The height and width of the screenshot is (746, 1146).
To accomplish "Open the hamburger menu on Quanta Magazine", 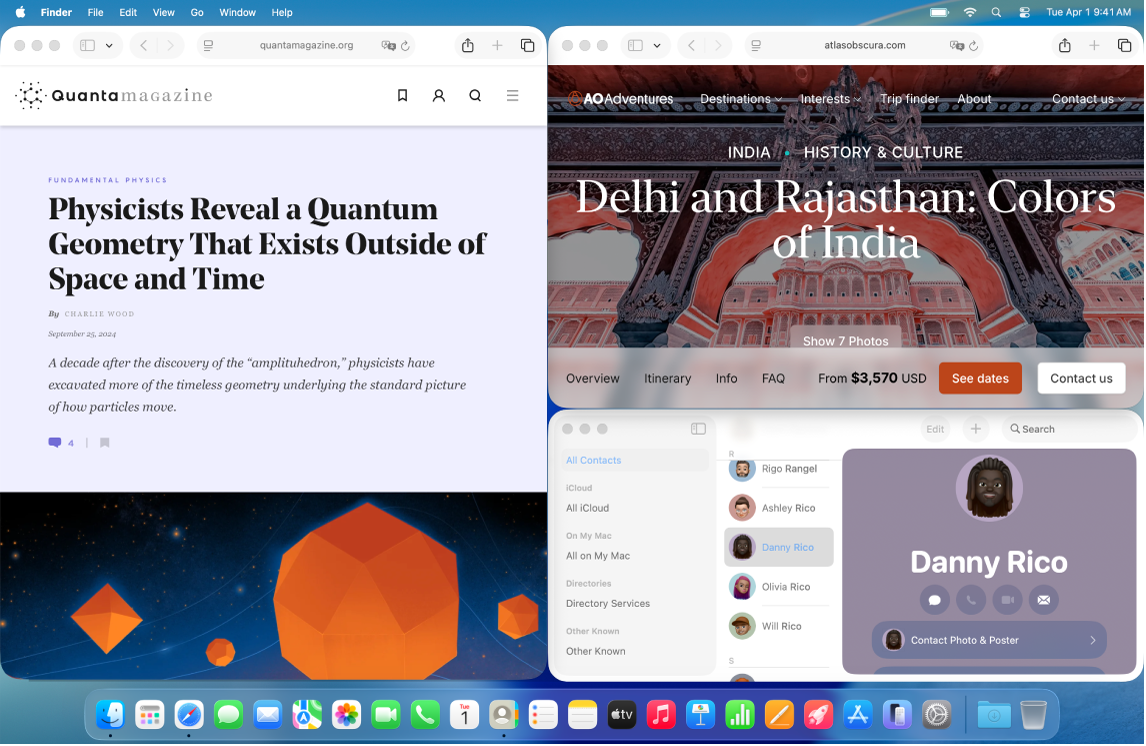I will 512,95.
